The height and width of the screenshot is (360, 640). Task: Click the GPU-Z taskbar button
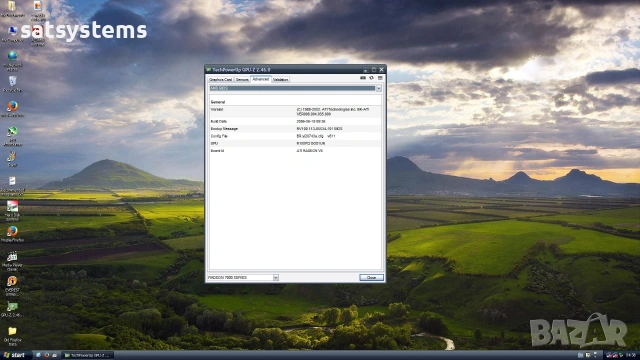87,356
